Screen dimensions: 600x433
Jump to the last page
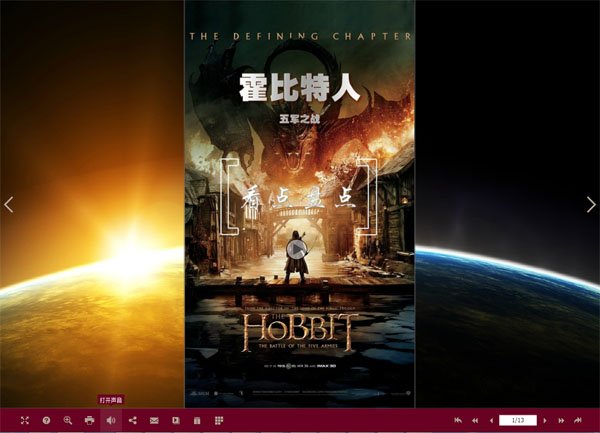578,420
